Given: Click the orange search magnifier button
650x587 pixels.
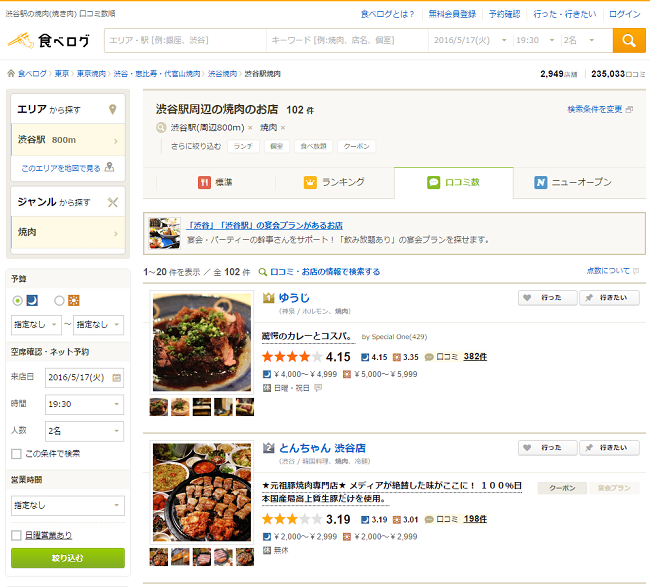Looking at the screenshot, I should point(628,40).
